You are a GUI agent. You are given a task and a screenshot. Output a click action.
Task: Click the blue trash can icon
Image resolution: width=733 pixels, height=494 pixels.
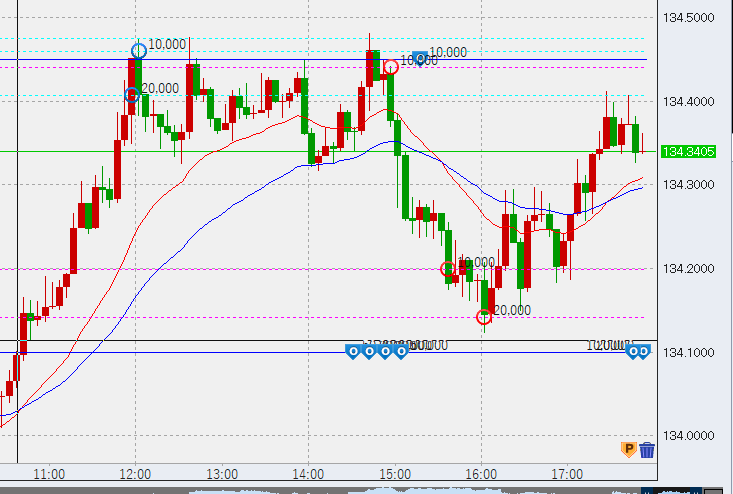[647, 450]
